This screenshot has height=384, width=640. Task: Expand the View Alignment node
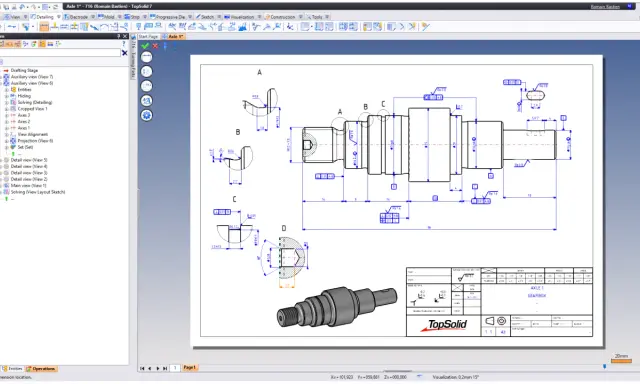[x=7, y=134]
